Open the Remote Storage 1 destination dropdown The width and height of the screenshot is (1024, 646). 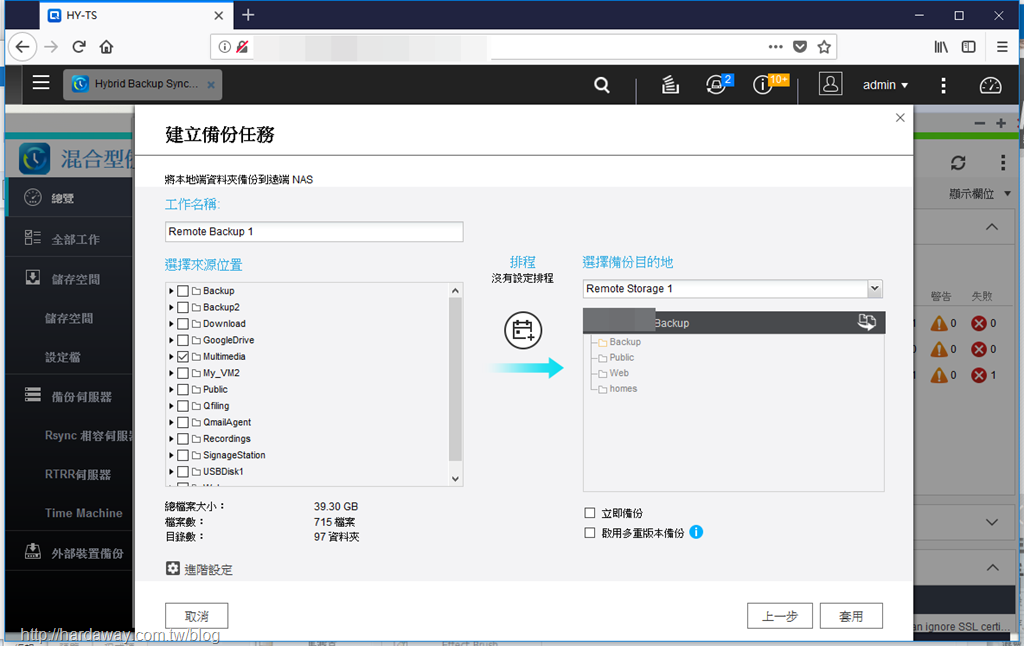[x=874, y=288]
